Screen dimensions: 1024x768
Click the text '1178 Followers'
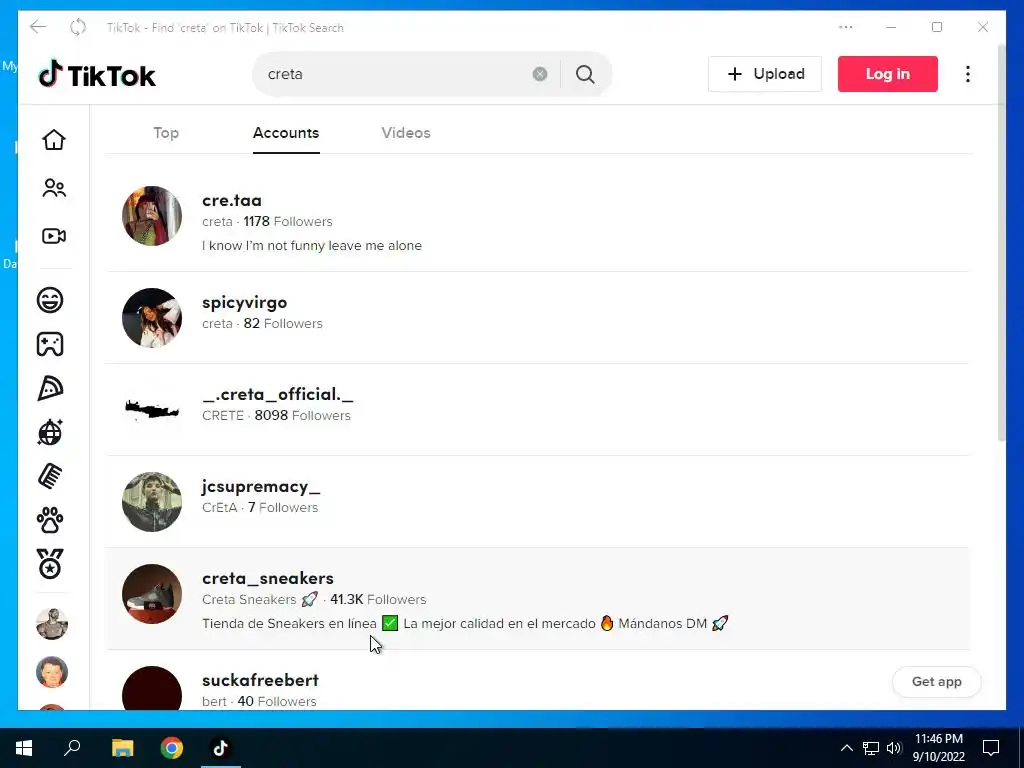[287, 221]
